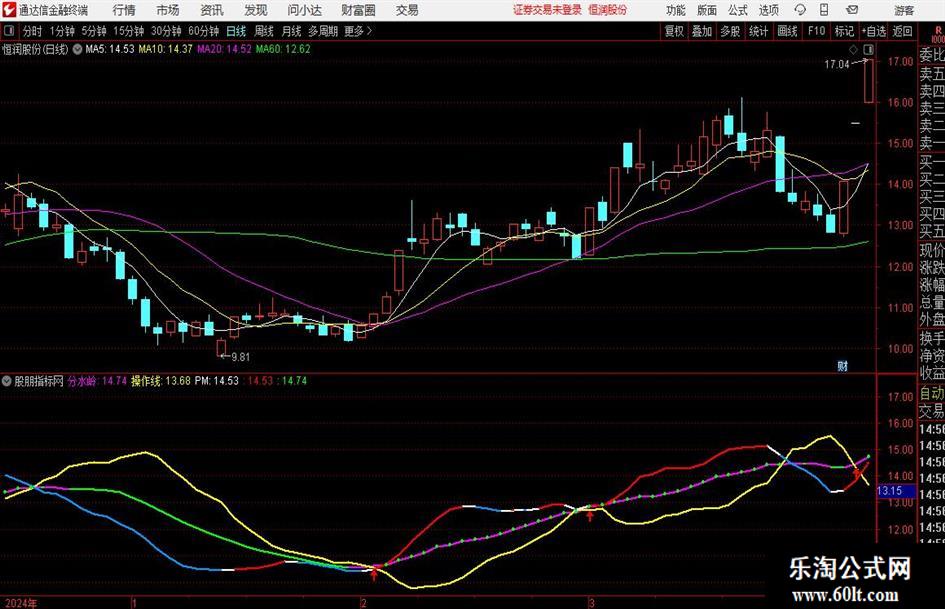This screenshot has height=609, width=945.
Task: Open the 公式 menu
Action: pyautogui.click(x=737, y=10)
